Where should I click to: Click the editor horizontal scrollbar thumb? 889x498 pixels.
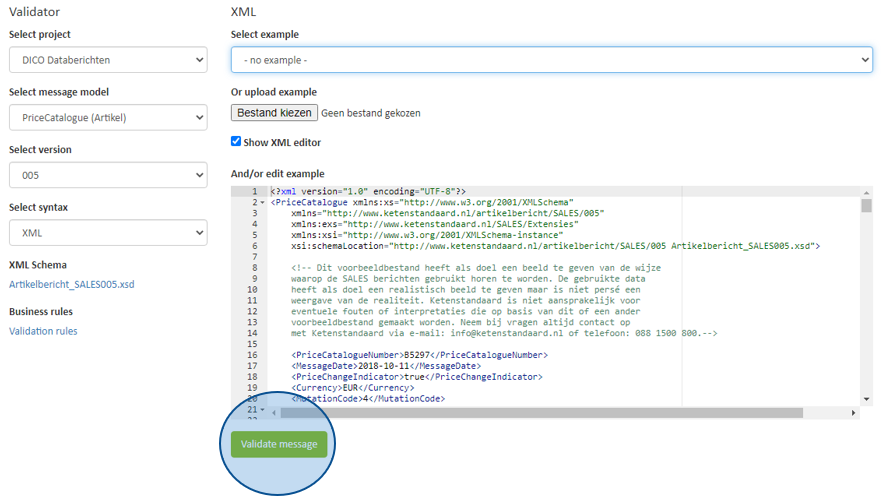point(541,413)
